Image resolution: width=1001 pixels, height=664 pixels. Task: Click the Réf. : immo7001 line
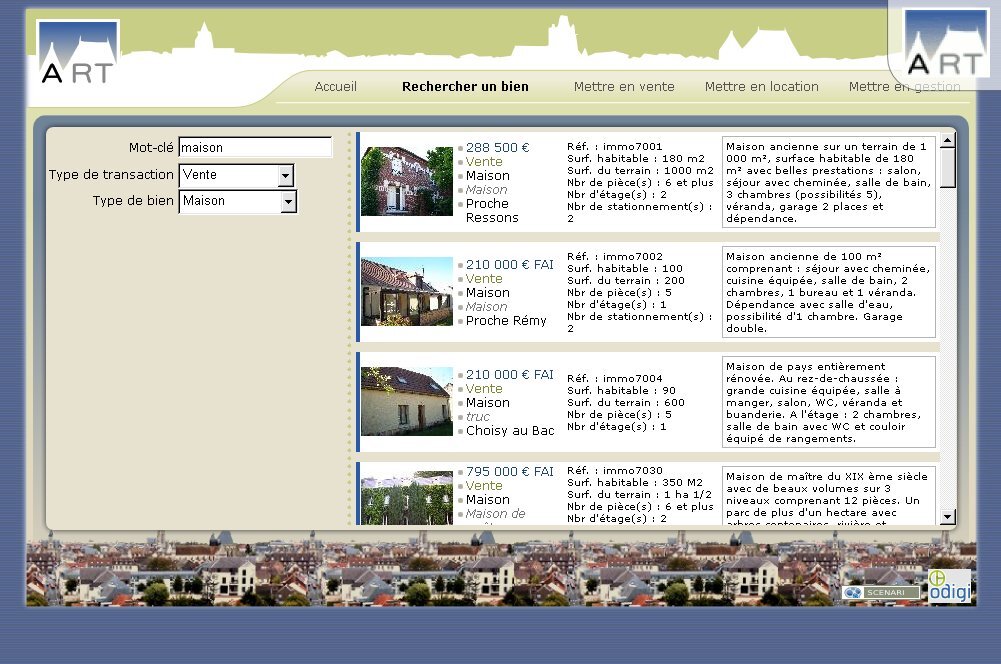[615, 146]
